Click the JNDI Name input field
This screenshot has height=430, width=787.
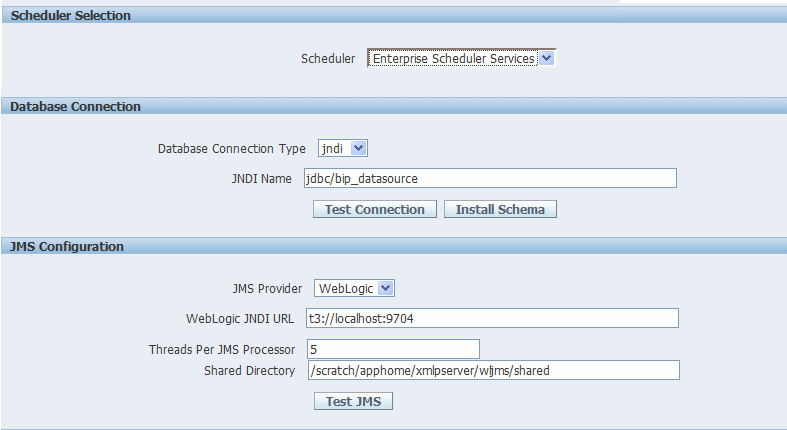point(490,178)
